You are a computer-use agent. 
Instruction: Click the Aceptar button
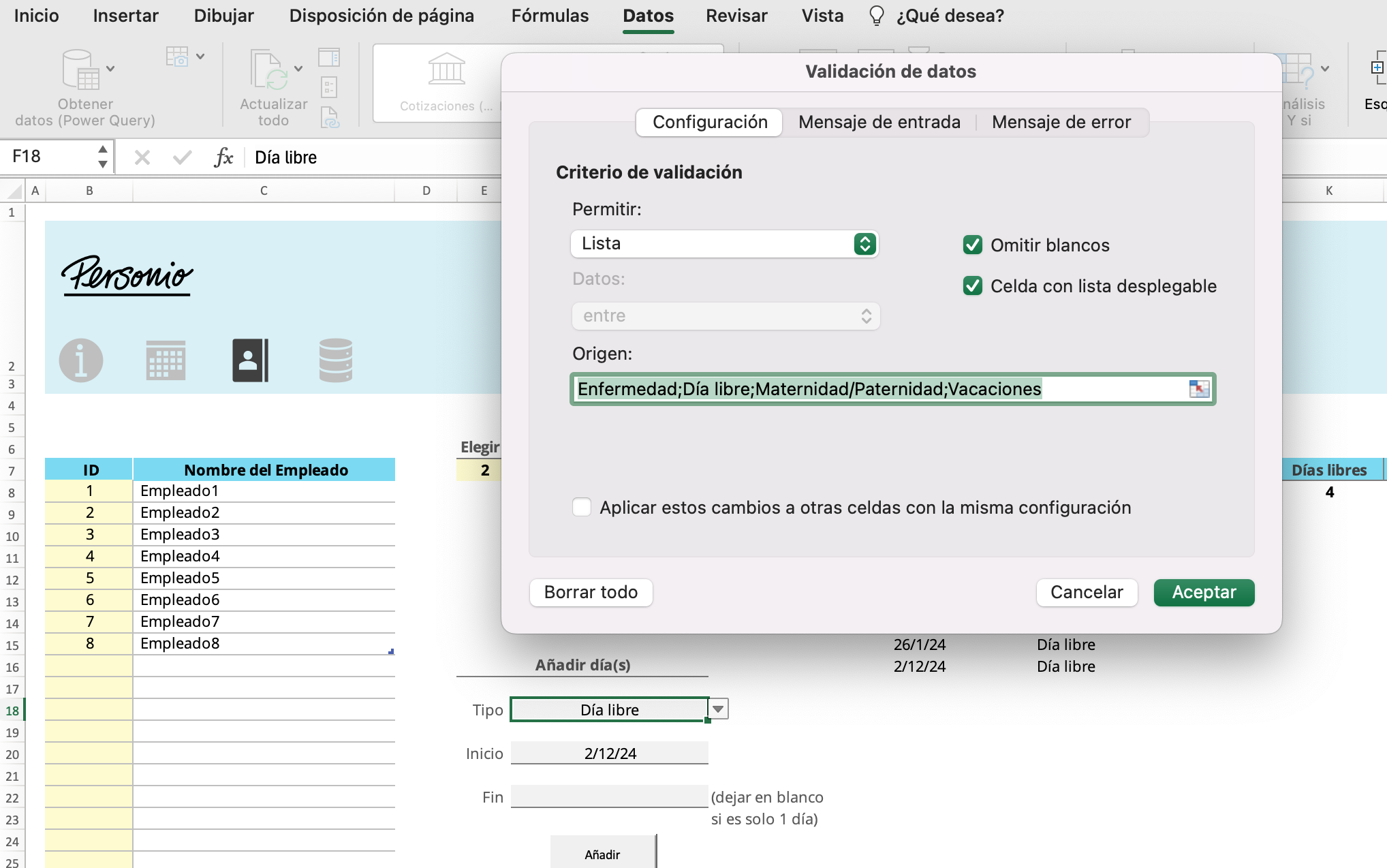[x=1204, y=593]
